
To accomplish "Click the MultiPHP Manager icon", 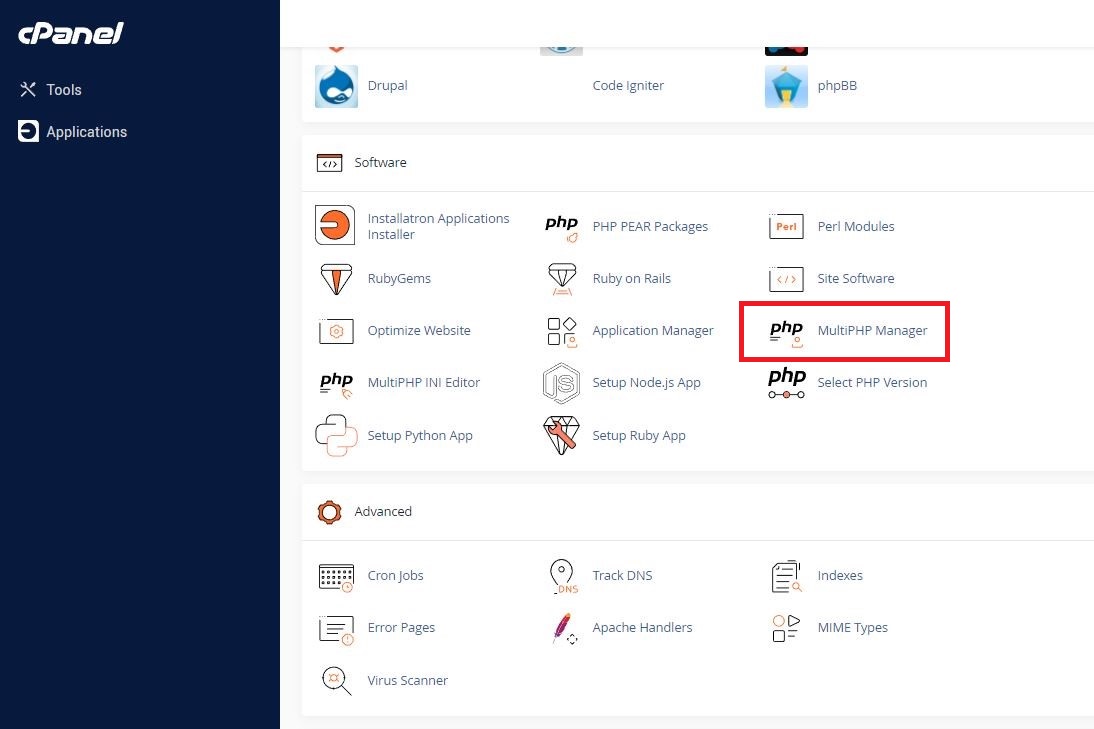I will (786, 333).
